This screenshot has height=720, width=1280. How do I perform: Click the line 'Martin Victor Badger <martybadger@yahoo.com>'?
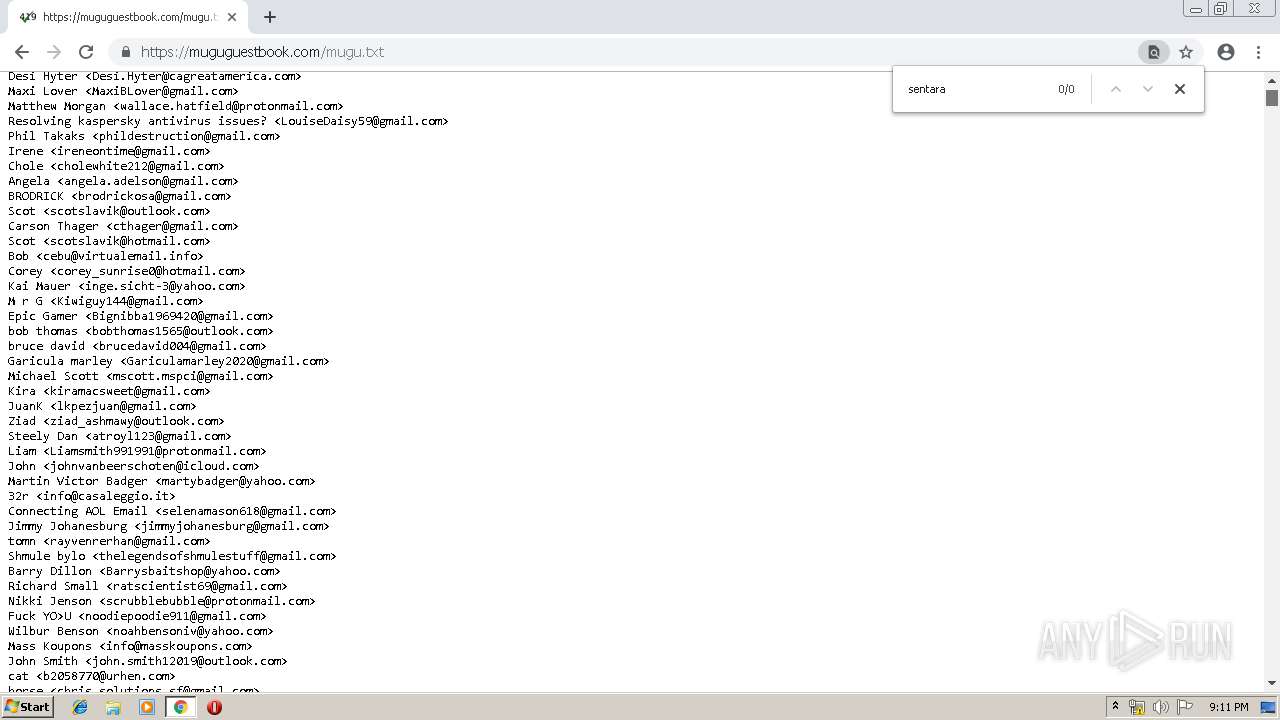tap(161, 481)
